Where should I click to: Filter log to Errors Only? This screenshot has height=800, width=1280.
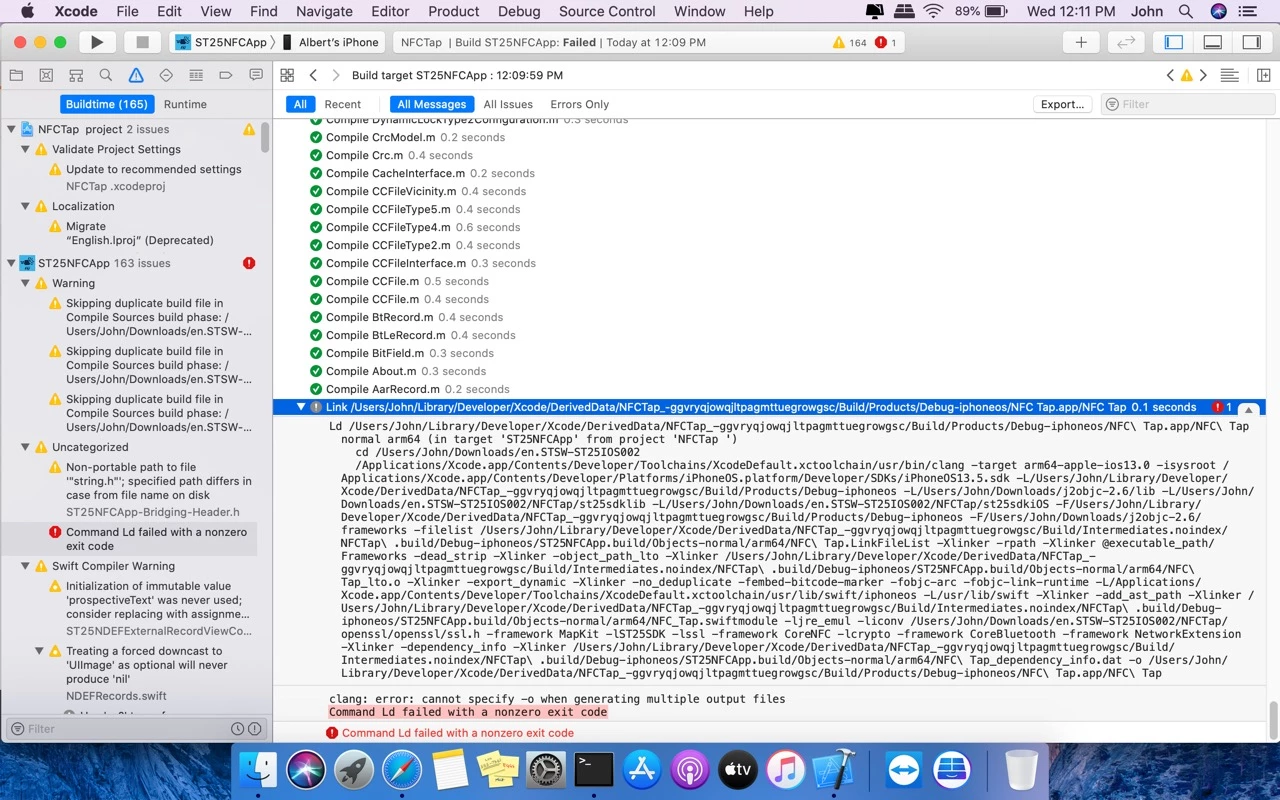[x=579, y=104]
